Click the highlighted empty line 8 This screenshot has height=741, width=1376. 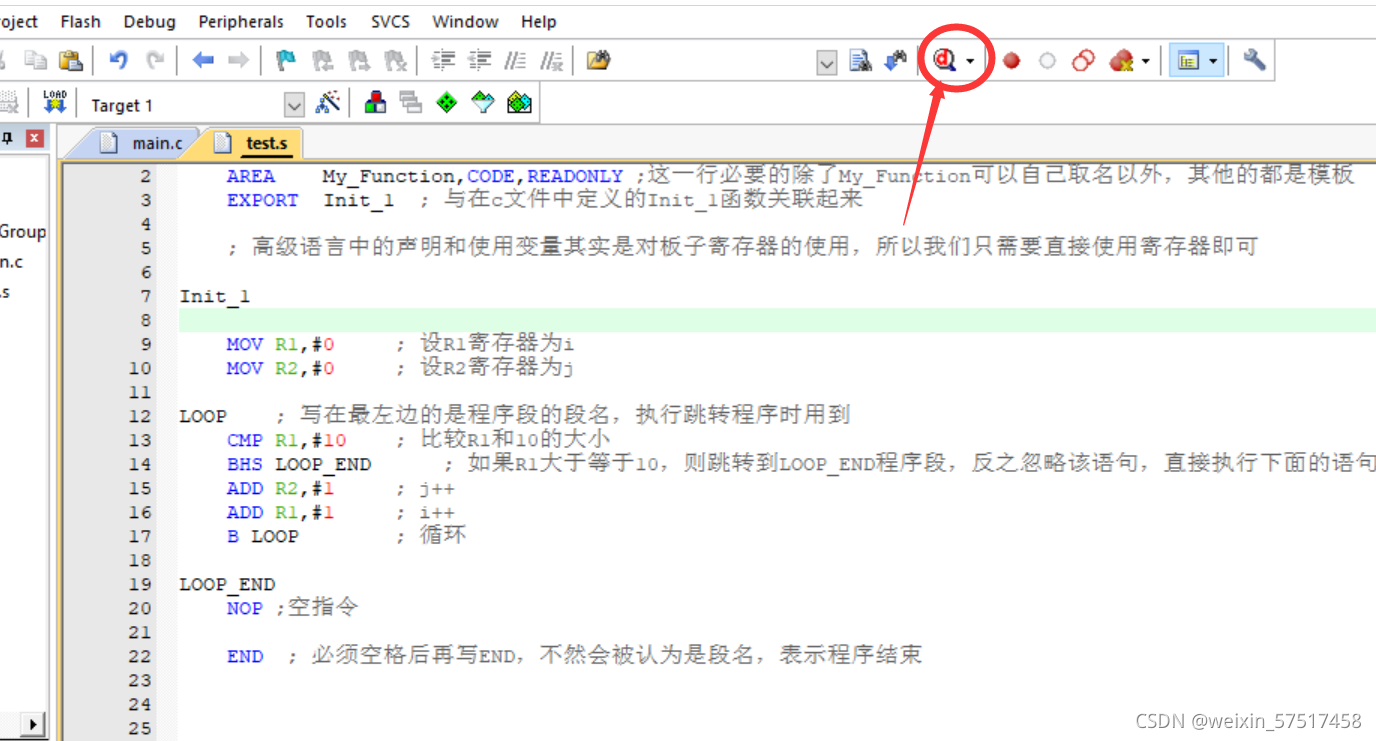pos(777,320)
